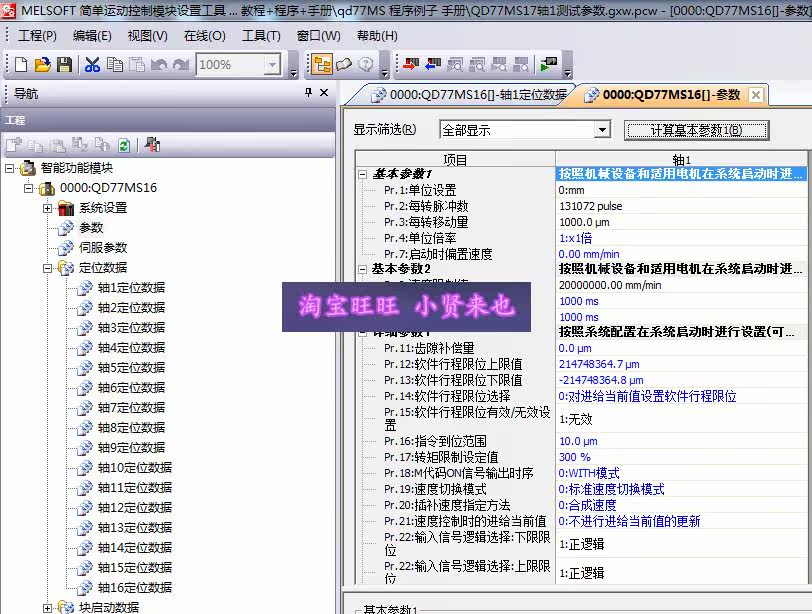The width and height of the screenshot is (812, 614).
Task: Select 参数 in the navigation tree
Action: click(x=91, y=228)
